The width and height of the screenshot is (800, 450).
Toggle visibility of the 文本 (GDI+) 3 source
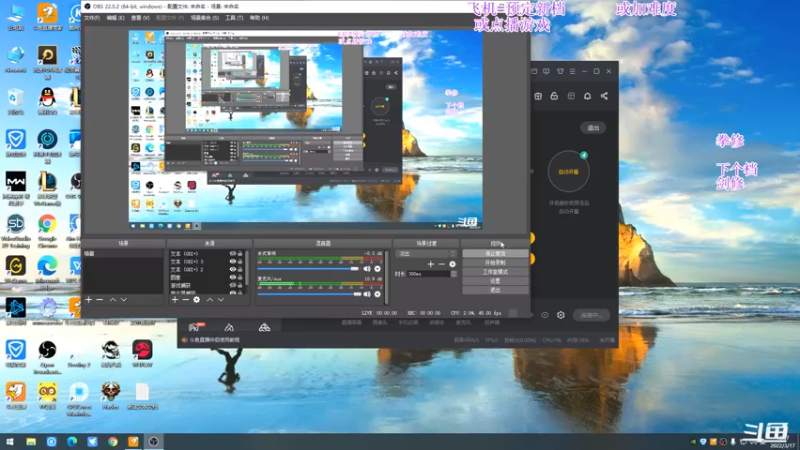pyautogui.click(x=233, y=262)
